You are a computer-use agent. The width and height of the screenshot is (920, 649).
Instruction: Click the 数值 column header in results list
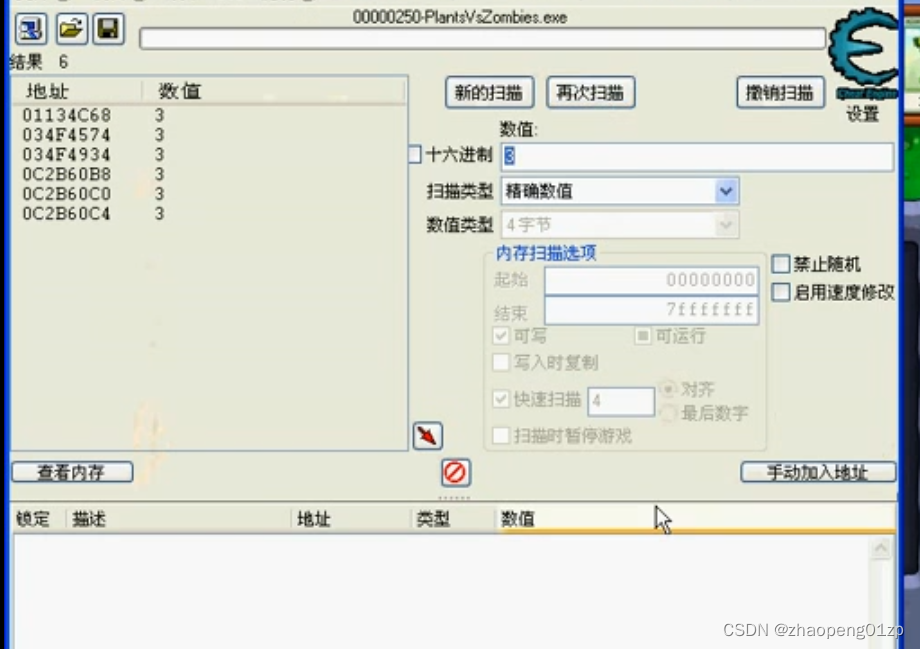pos(180,90)
